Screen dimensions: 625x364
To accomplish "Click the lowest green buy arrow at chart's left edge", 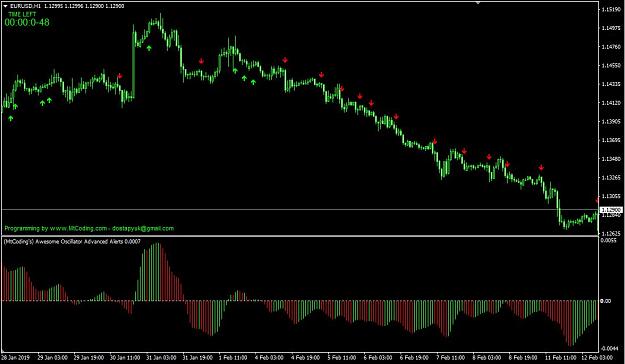I will 11,118.
